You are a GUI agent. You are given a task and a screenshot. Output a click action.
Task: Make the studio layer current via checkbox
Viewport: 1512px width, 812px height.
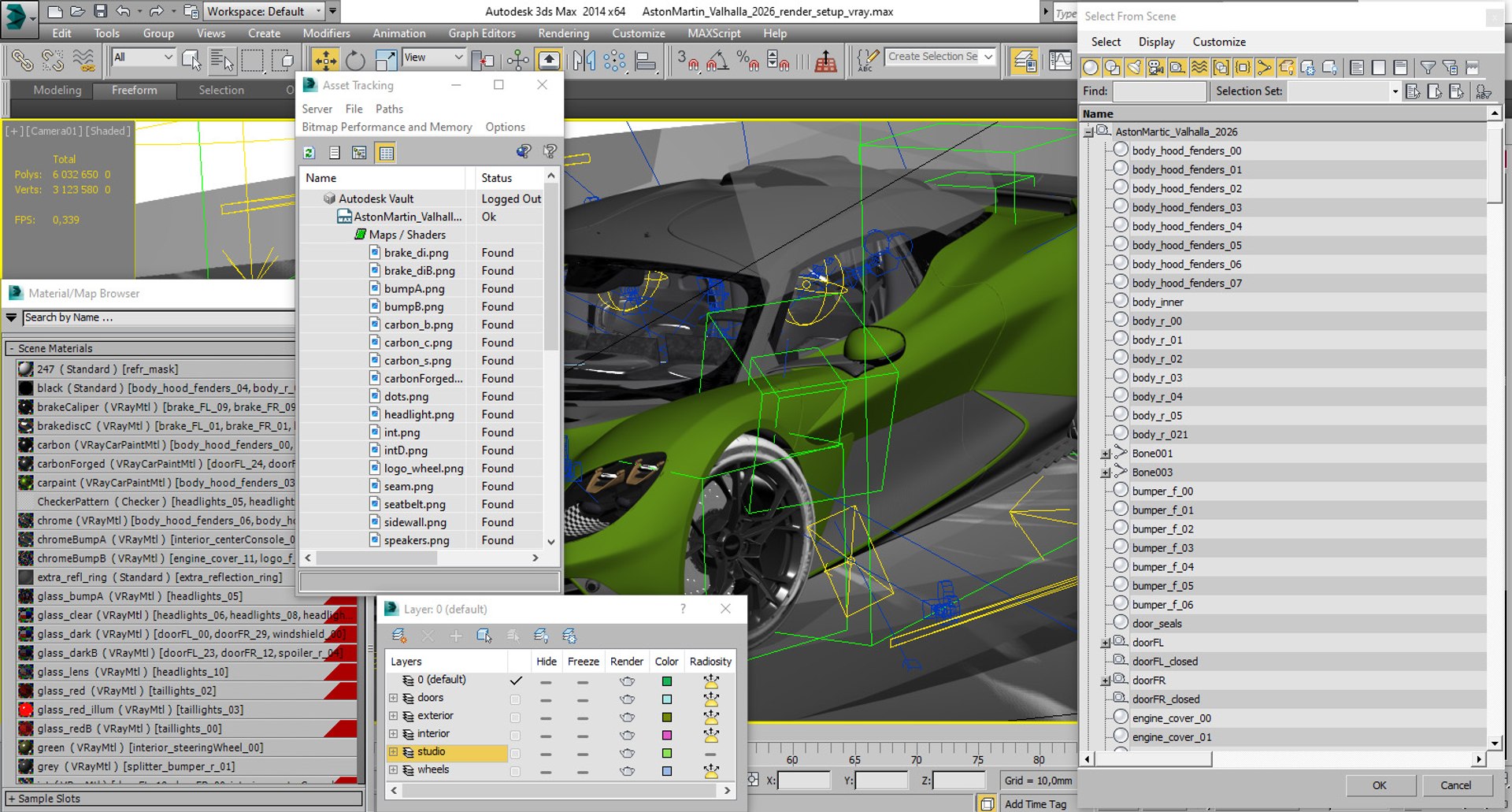(x=515, y=754)
